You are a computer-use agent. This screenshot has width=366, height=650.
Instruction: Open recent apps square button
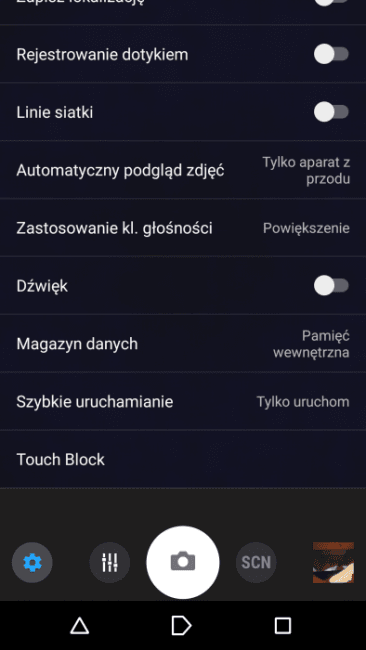pyautogui.click(x=283, y=626)
